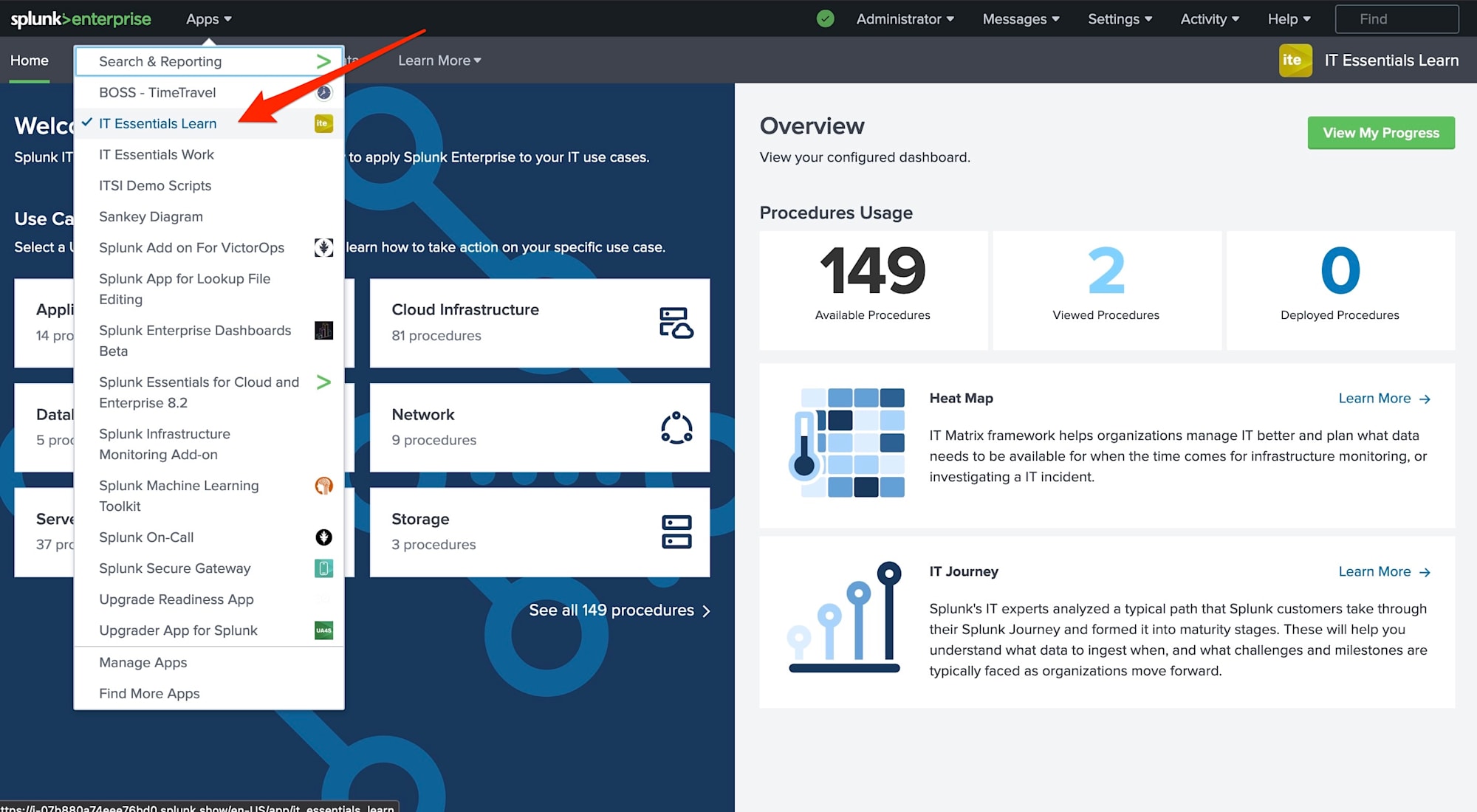Expand the Help menu

click(x=1289, y=19)
